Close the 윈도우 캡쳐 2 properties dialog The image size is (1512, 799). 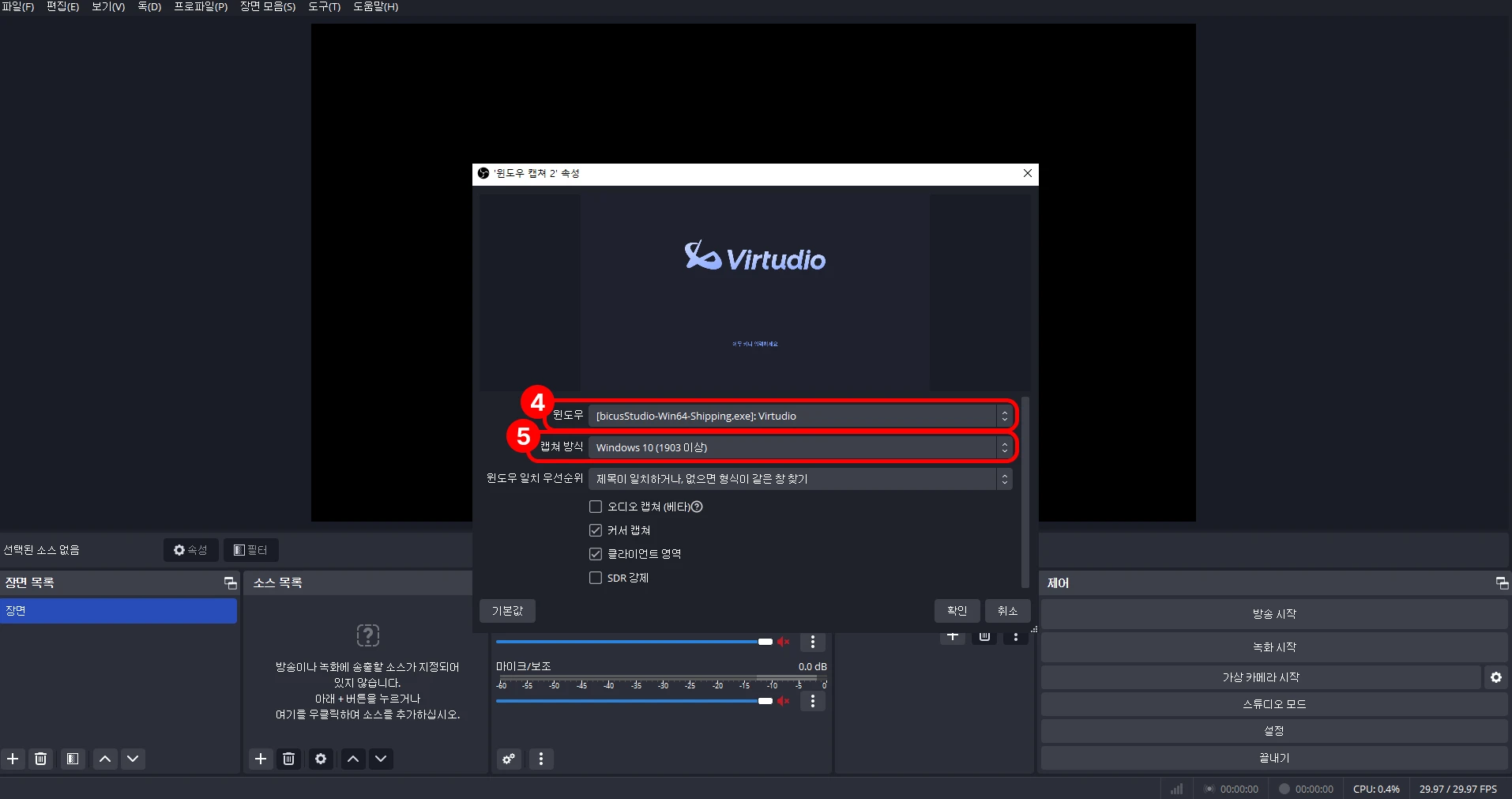pos(1028,173)
